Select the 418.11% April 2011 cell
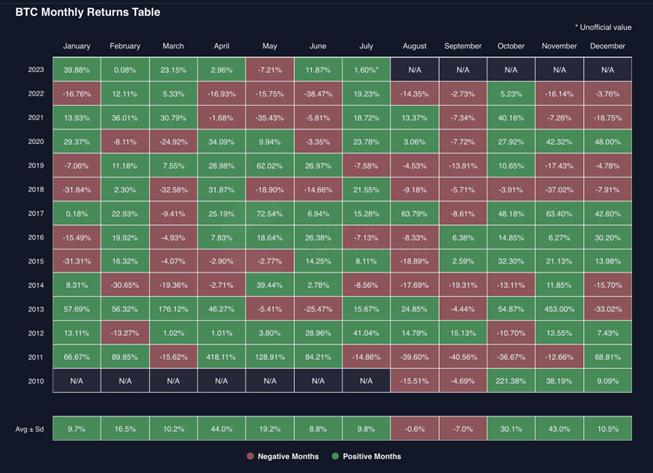This screenshot has height=473, width=653. pos(221,356)
